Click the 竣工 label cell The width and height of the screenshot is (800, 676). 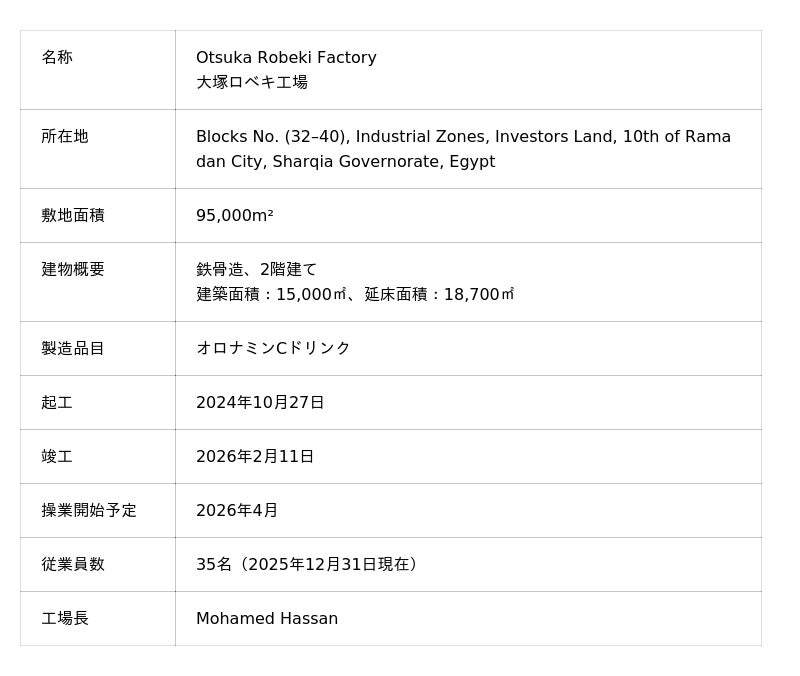click(x=57, y=457)
